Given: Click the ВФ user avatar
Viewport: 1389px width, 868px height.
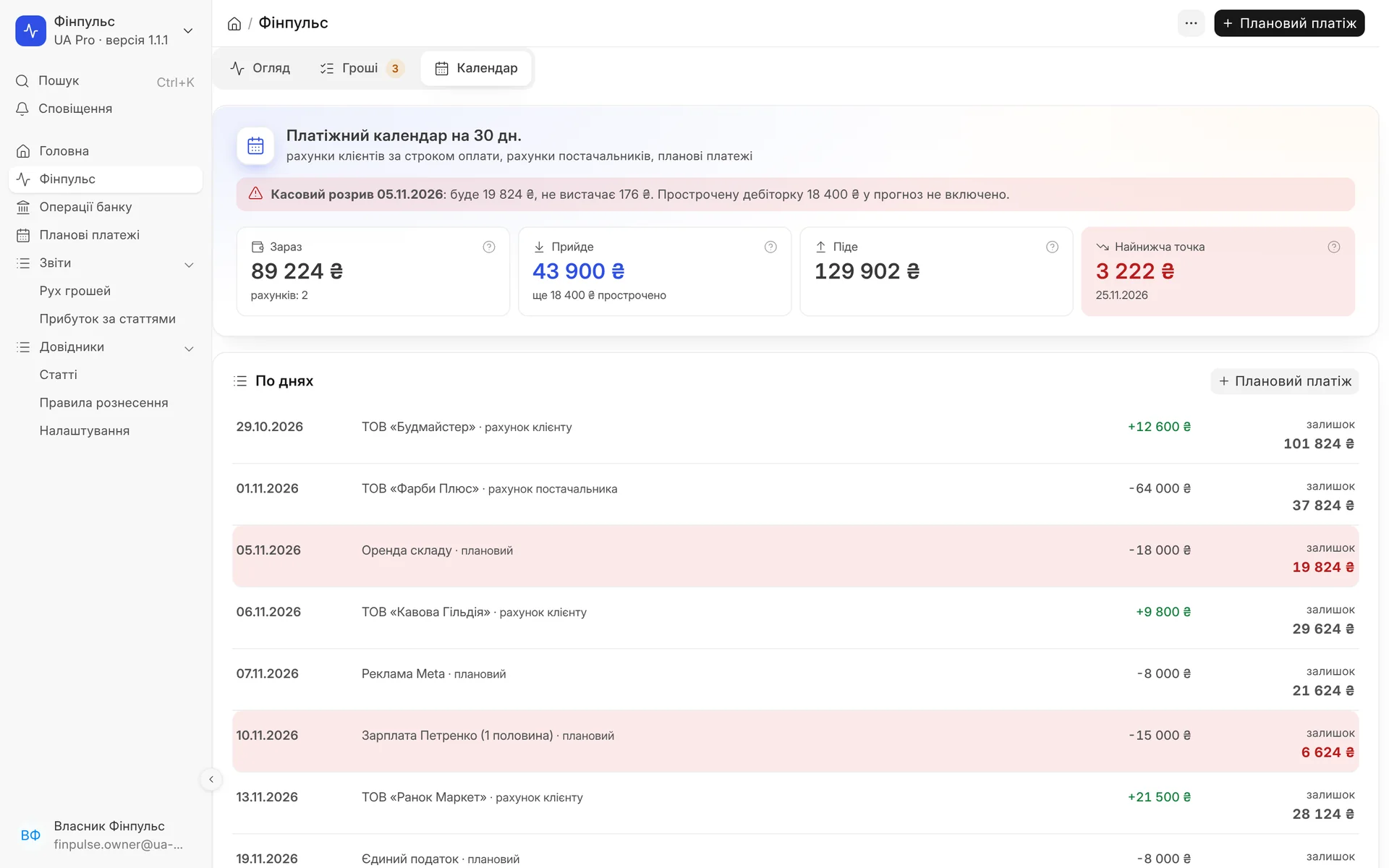Looking at the screenshot, I should 30,835.
